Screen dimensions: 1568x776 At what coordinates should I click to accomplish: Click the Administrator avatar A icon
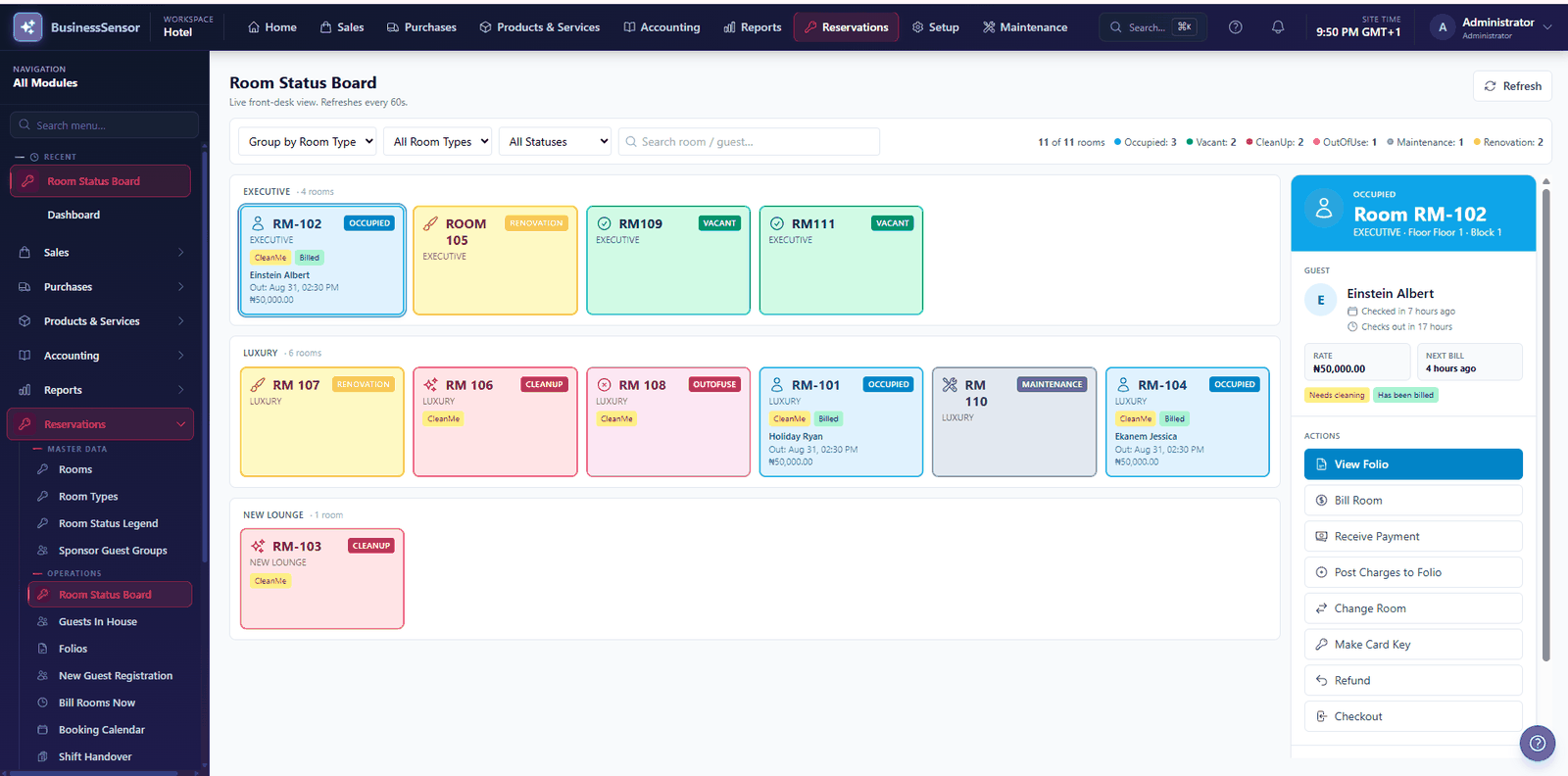point(1443,27)
